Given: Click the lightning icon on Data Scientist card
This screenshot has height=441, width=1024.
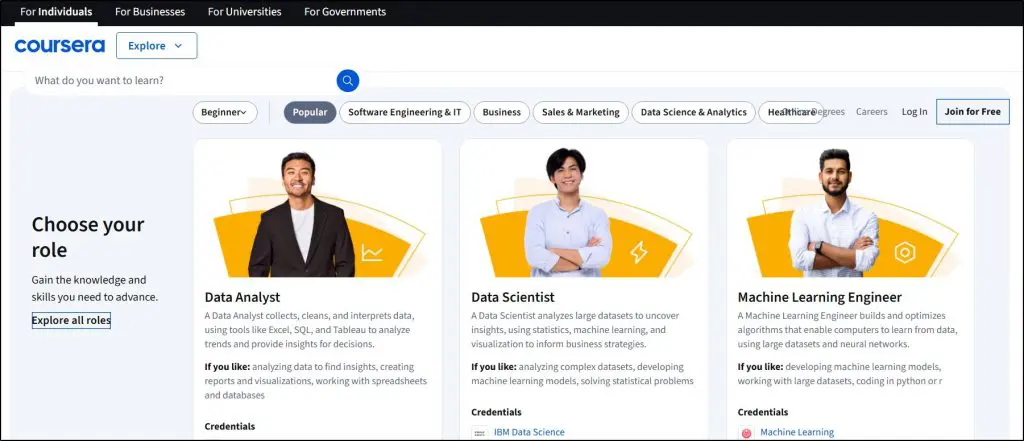Looking at the screenshot, I should pos(638,253).
